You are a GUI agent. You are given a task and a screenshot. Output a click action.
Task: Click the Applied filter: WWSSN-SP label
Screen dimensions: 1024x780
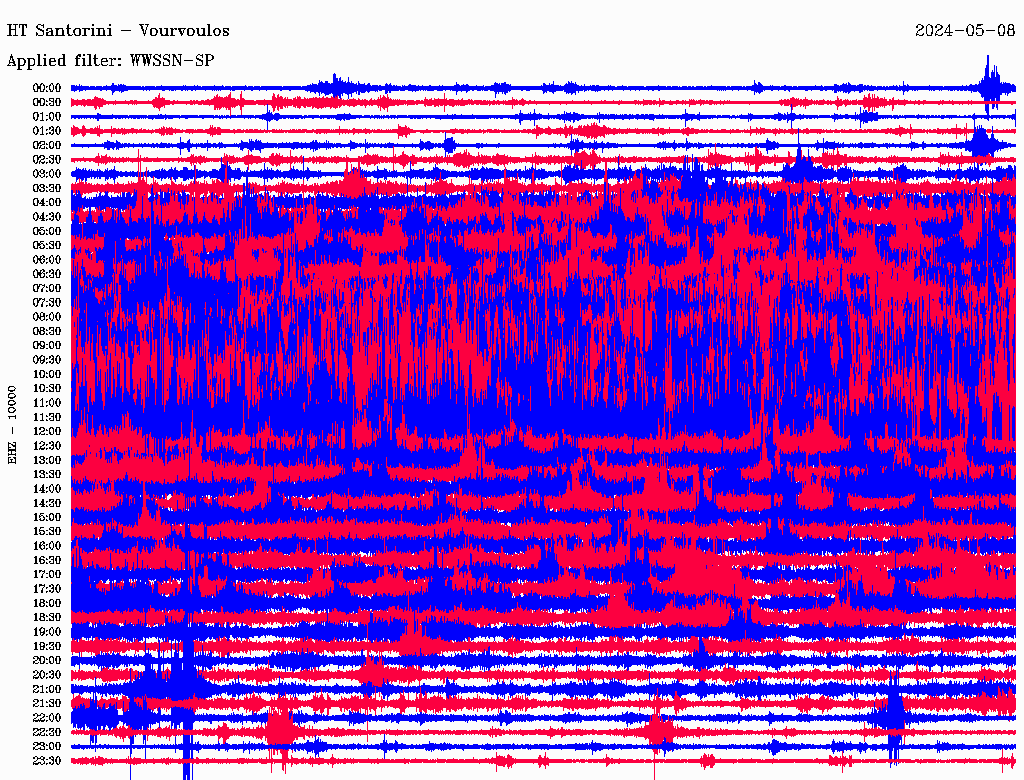point(110,61)
